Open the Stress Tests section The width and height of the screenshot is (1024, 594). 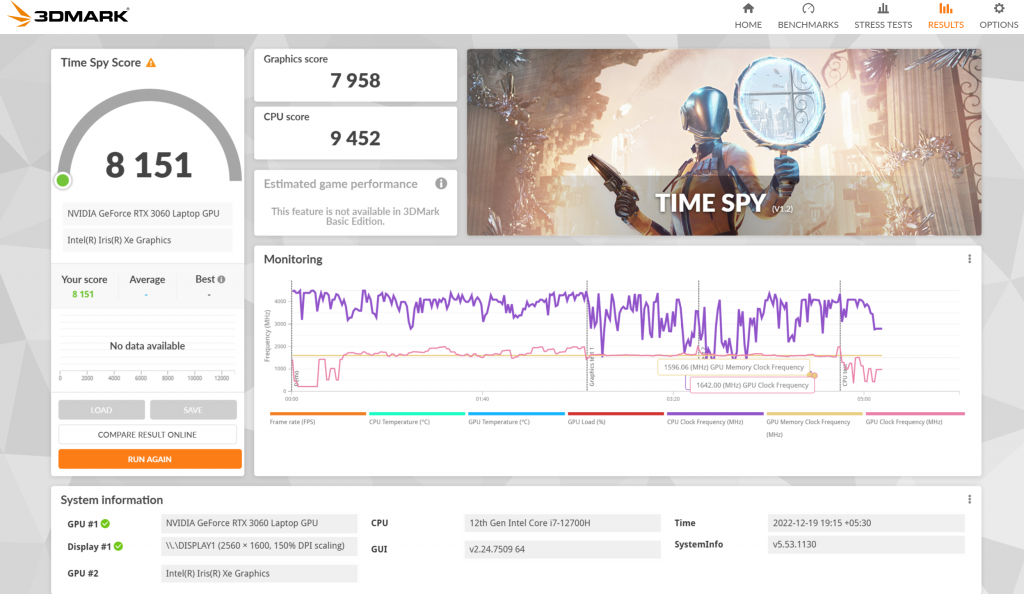883,11
